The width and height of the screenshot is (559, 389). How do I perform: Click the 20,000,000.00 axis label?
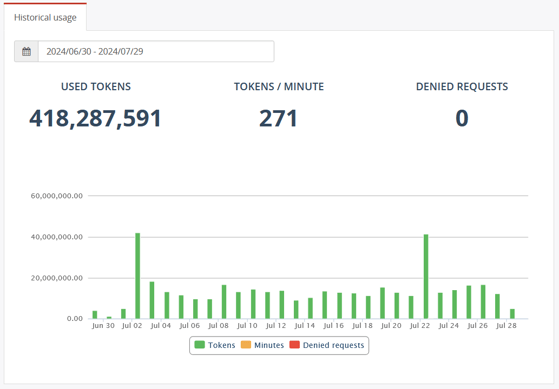(x=57, y=278)
